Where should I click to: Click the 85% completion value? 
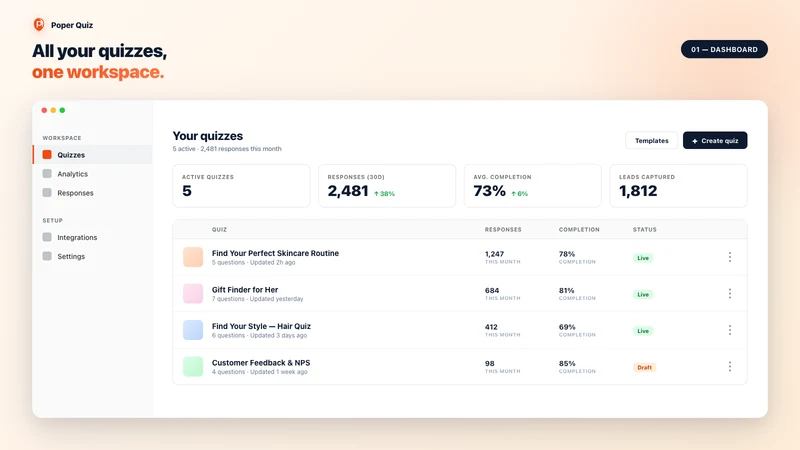click(567, 363)
